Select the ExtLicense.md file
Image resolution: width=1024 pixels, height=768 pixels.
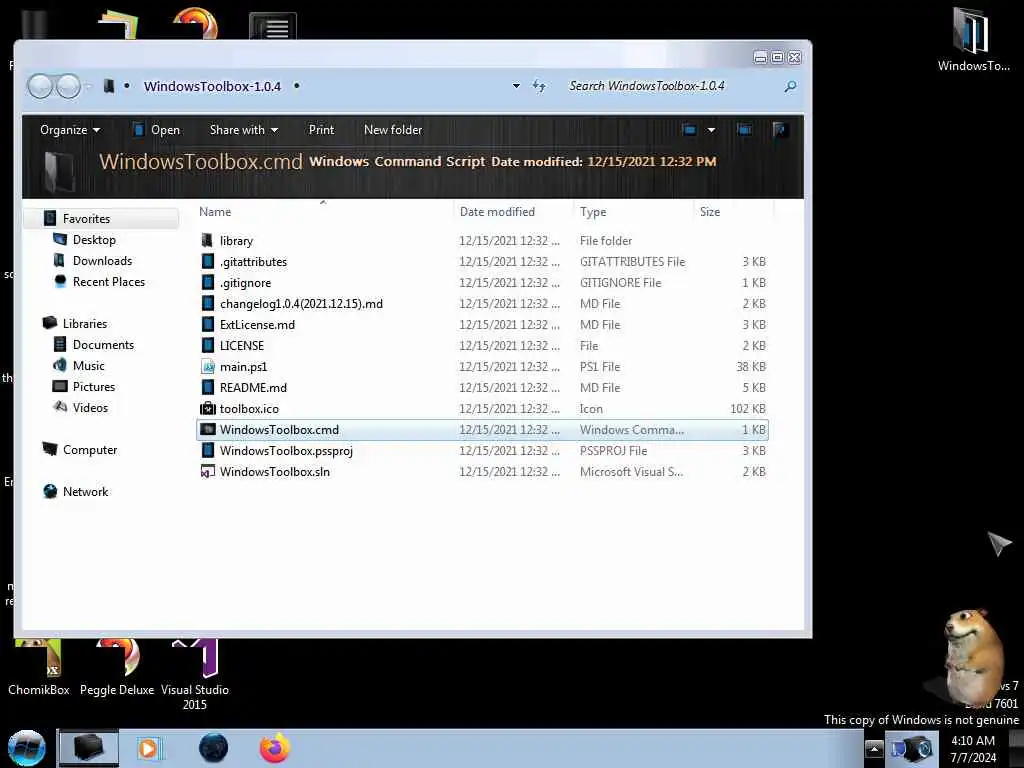pos(483,325)
